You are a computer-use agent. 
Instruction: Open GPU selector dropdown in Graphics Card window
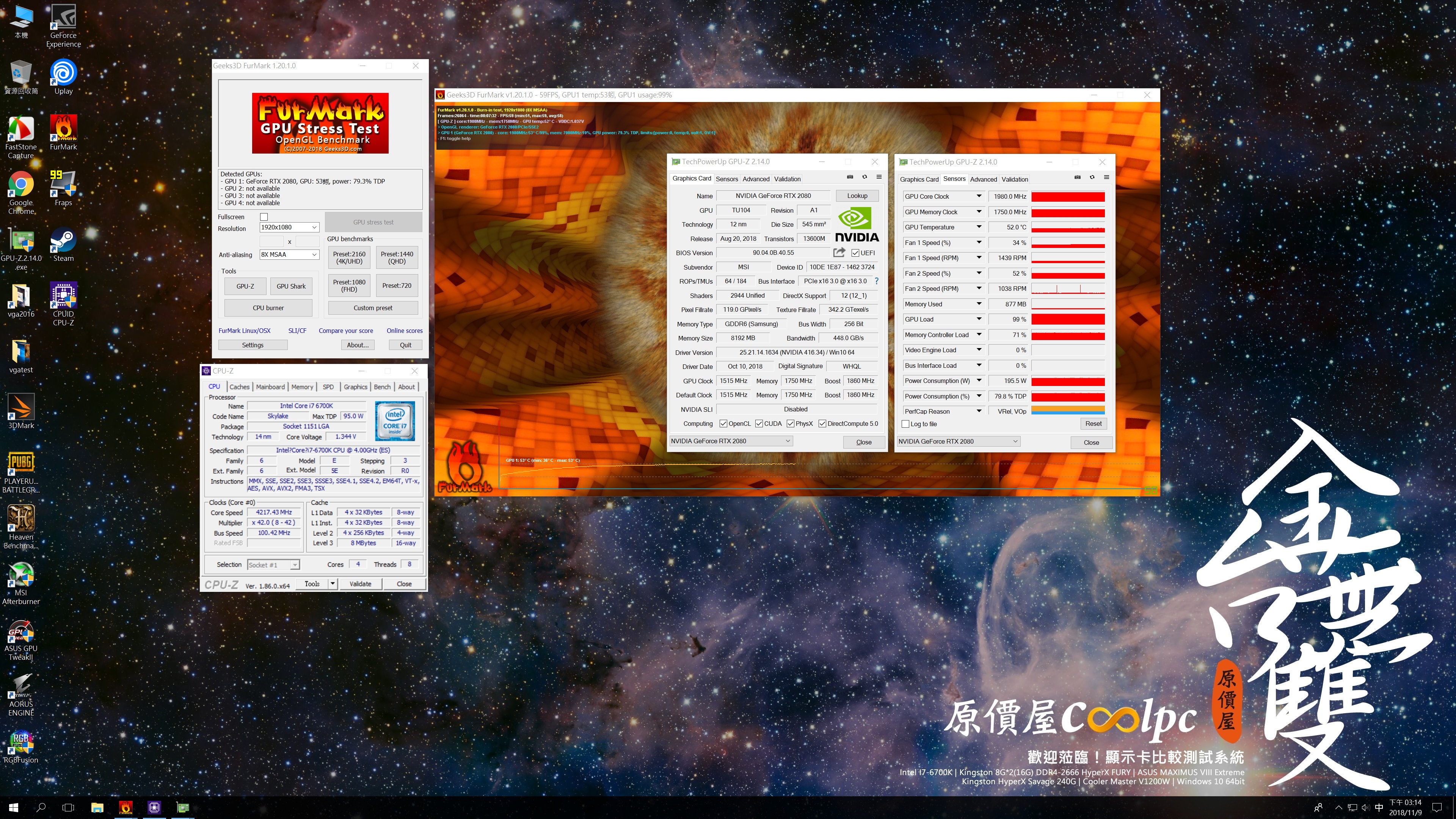[731, 441]
